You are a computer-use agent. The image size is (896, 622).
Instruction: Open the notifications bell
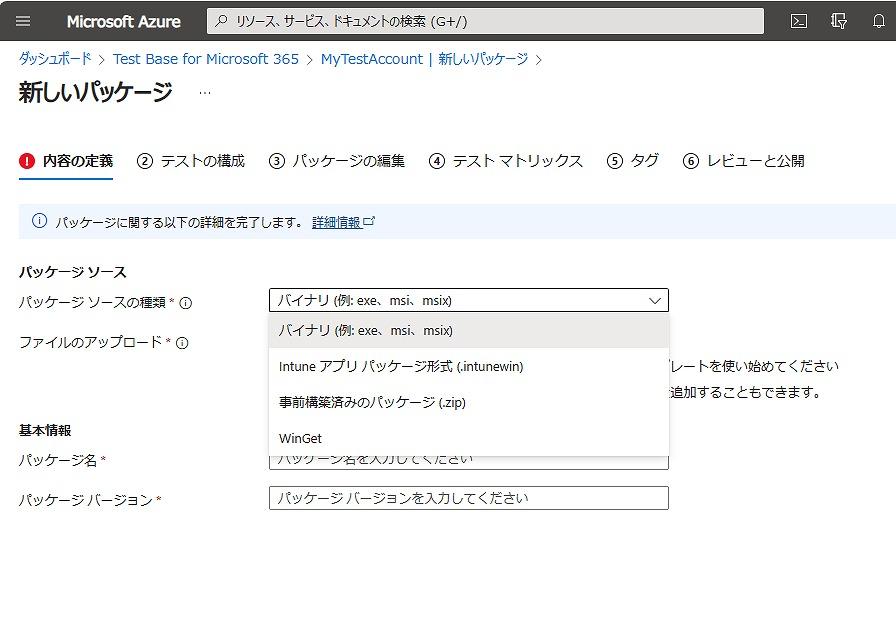coord(879,21)
